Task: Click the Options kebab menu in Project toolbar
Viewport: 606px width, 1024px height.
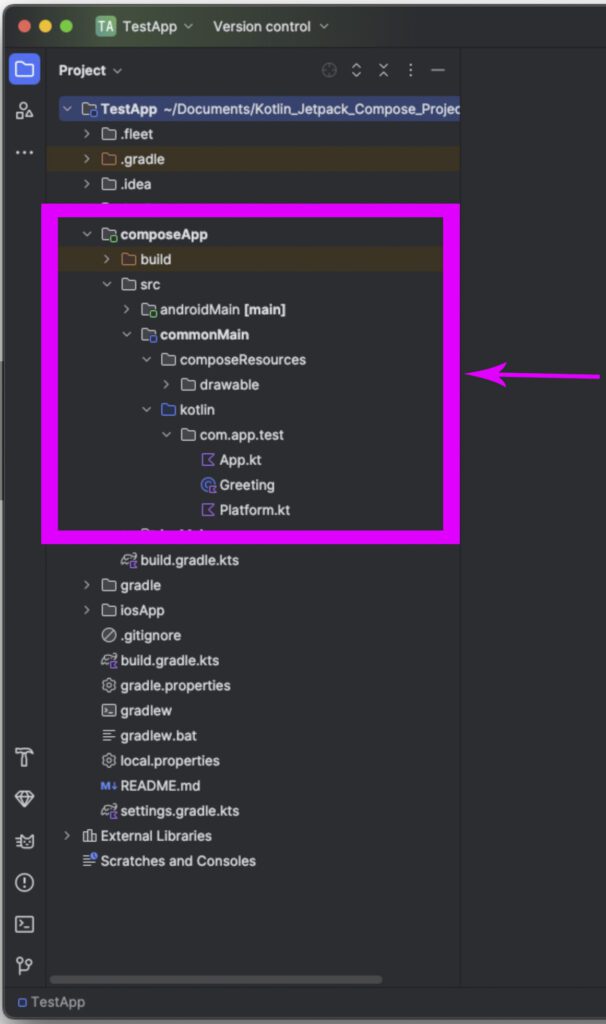Action: coord(410,70)
